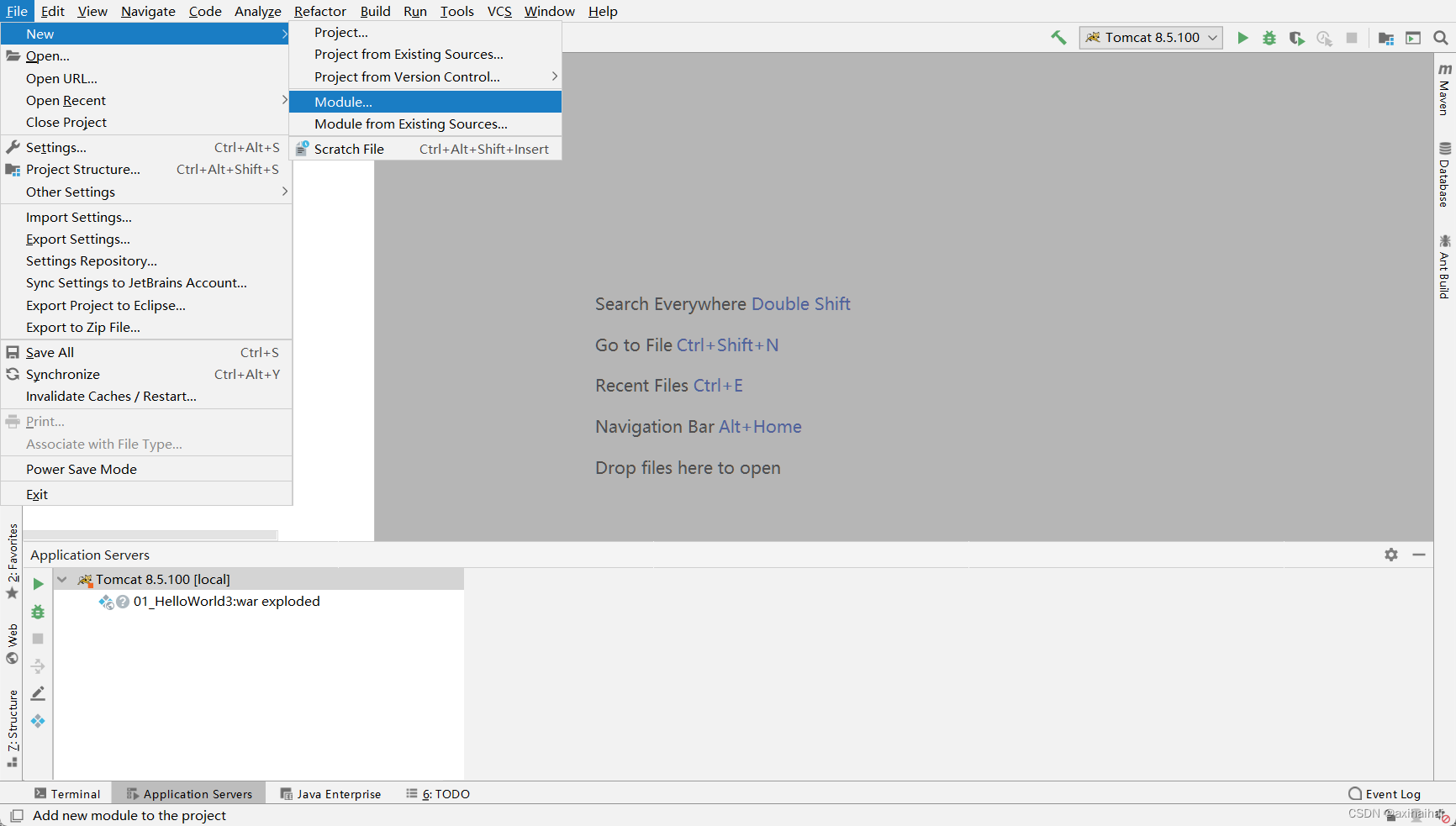The height and width of the screenshot is (826, 1456).
Task: Open the Ant Build tool window
Action: [x=1444, y=266]
